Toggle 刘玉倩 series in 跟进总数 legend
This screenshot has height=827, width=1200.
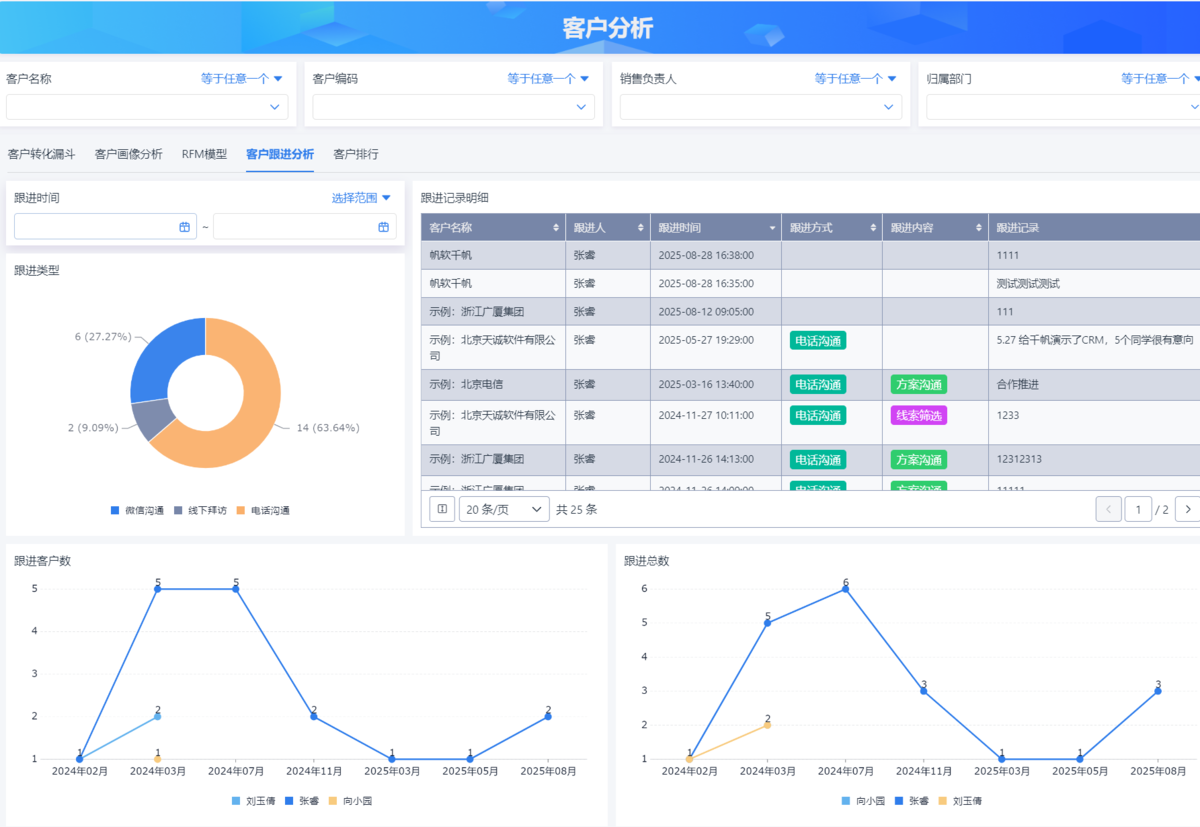(x=960, y=801)
